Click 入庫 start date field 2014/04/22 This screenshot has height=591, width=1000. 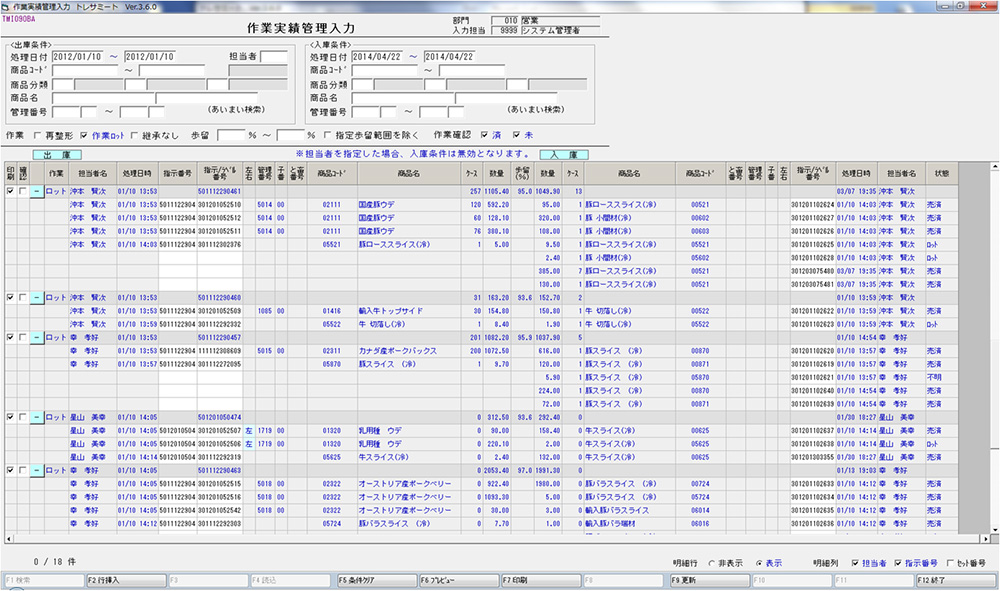click(x=377, y=57)
